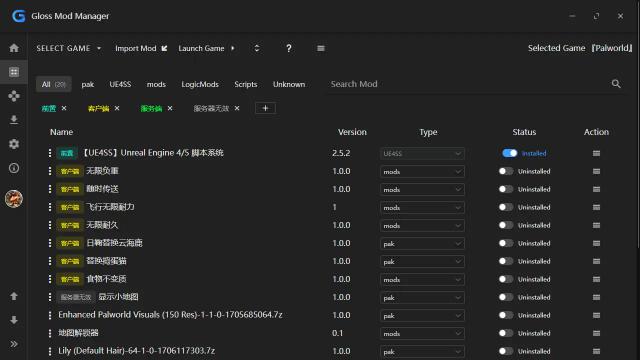The width and height of the screenshot is (640, 360).
Task: Select the mods filter tab
Action: [x=156, y=84]
